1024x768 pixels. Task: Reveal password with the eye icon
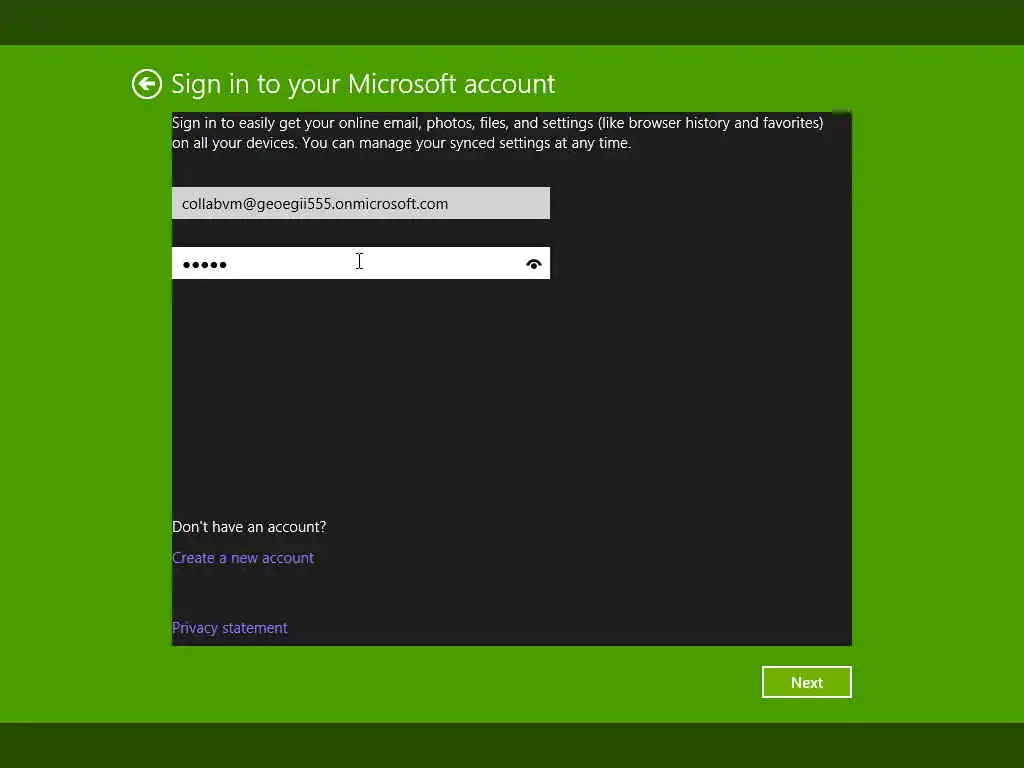[534, 264]
